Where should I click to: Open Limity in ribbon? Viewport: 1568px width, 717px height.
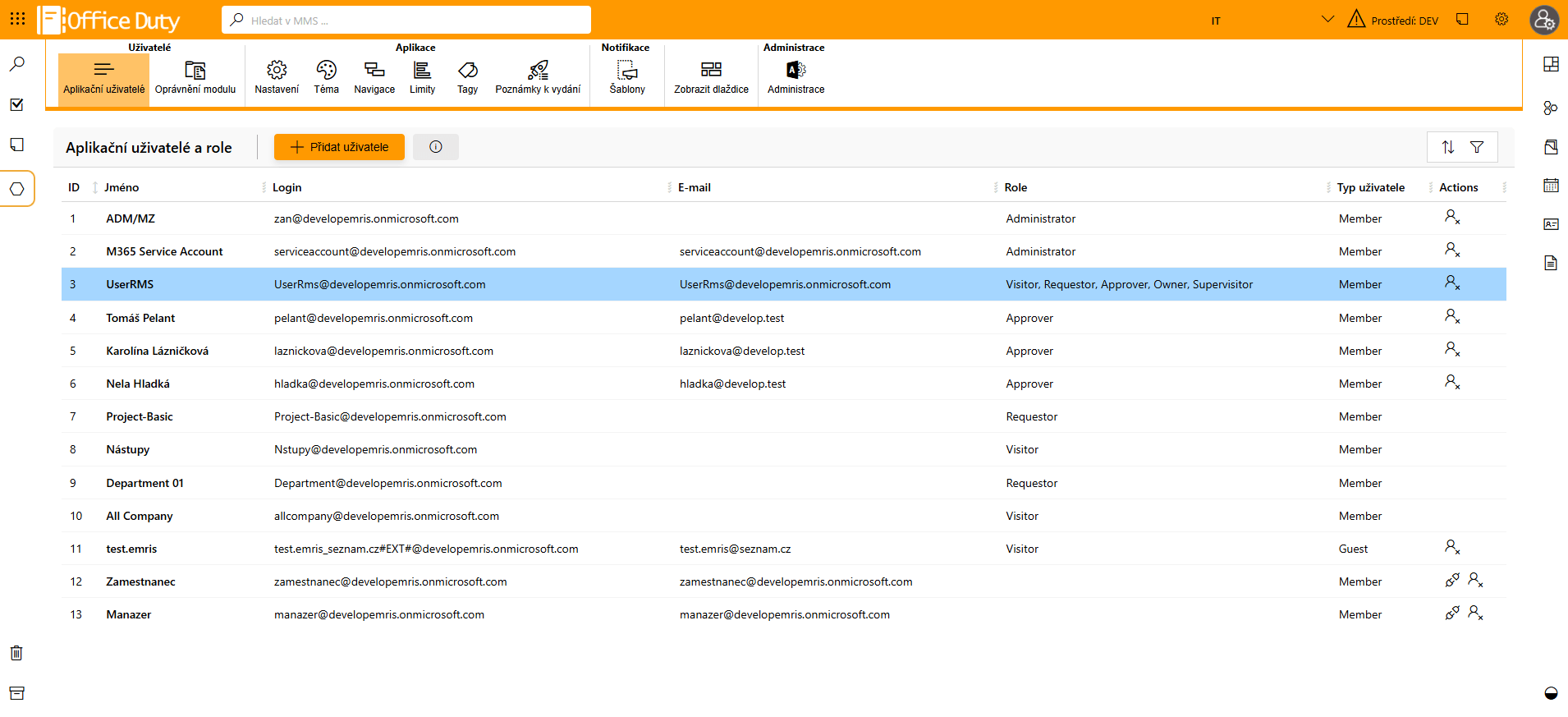[x=423, y=79]
